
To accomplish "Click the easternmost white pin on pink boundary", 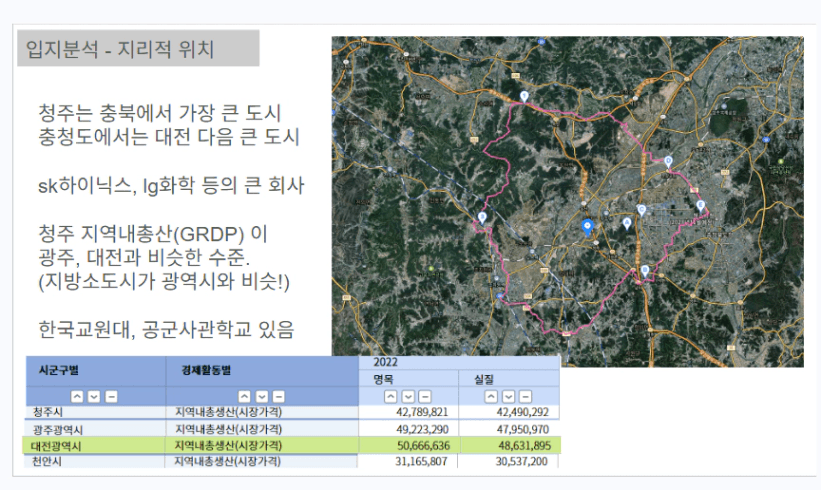I will [x=700, y=206].
